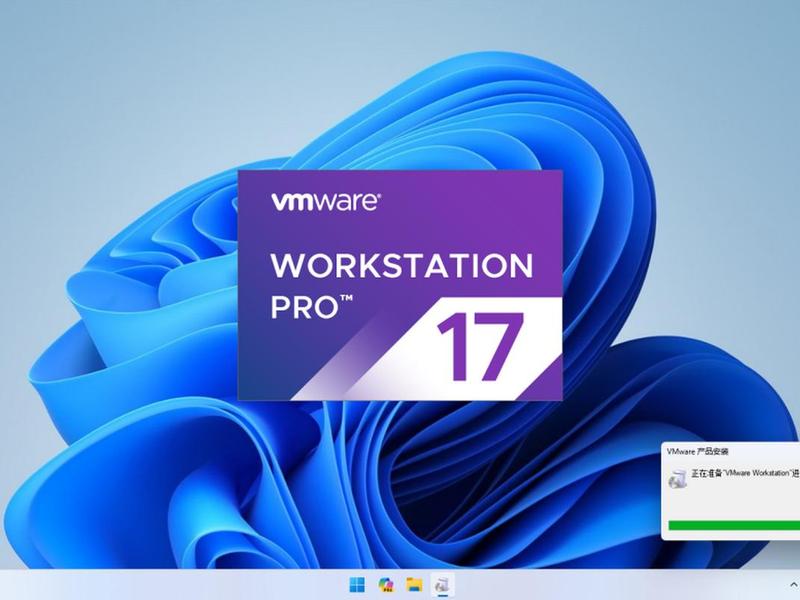Image resolution: width=800 pixels, height=600 pixels.
Task: Click the "VMware 产品安装" dialog title
Action: 697,452
